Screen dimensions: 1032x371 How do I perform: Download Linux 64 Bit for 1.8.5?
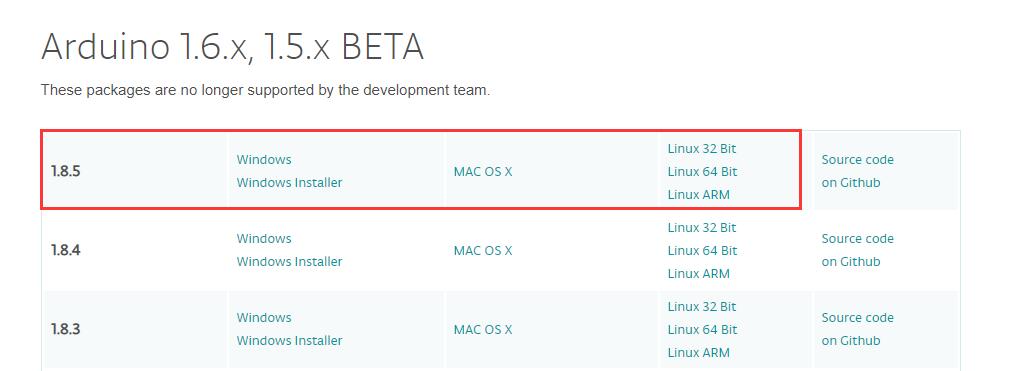(702, 172)
